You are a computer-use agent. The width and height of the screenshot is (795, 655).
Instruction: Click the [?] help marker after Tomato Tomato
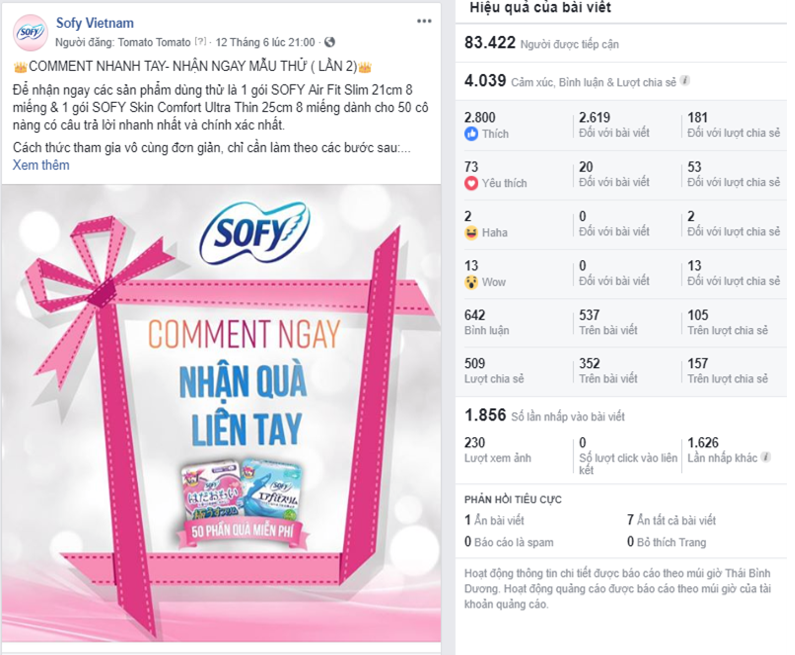201,41
